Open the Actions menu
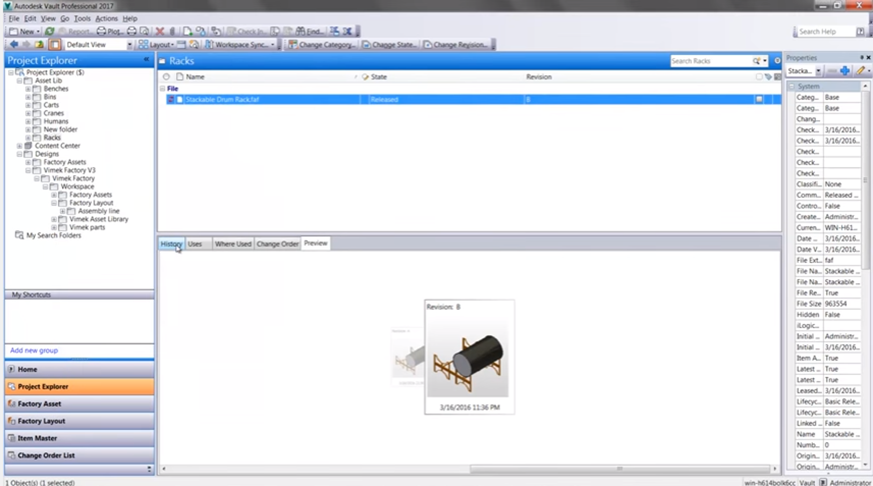873x486 pixels. point(106,18)
